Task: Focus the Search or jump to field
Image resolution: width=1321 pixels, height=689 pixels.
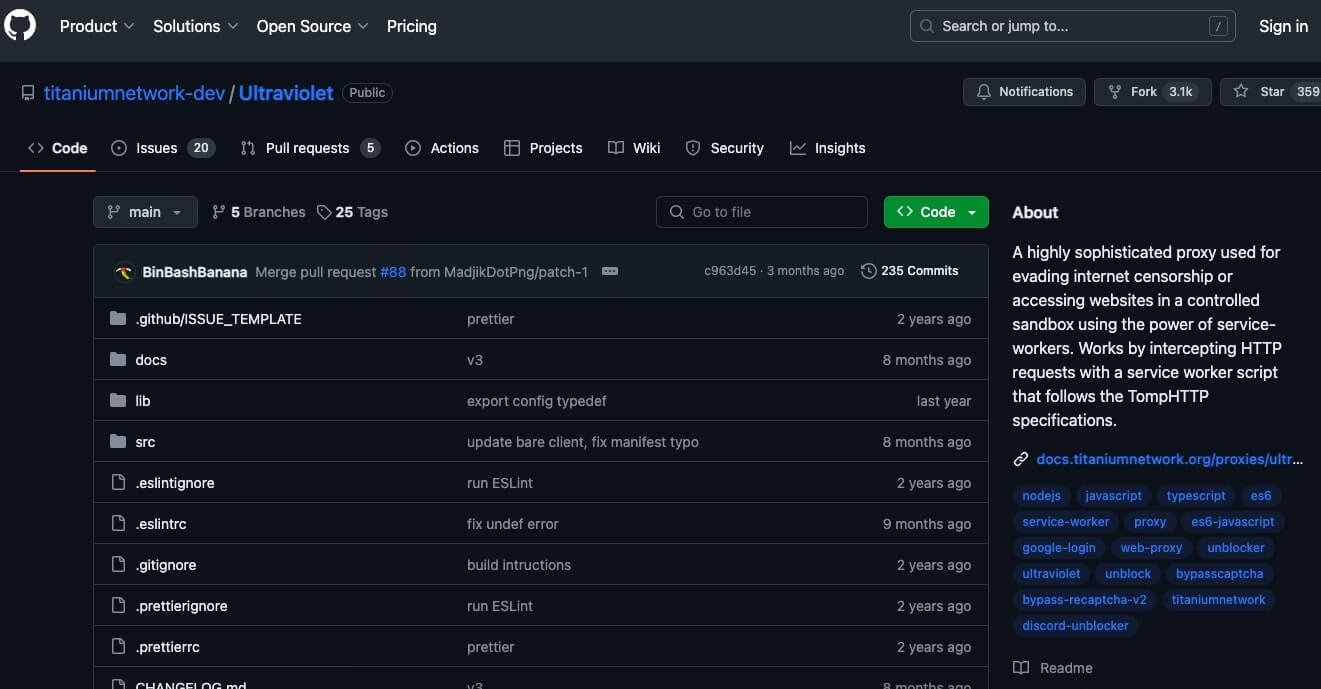Action: (1072, 26)
